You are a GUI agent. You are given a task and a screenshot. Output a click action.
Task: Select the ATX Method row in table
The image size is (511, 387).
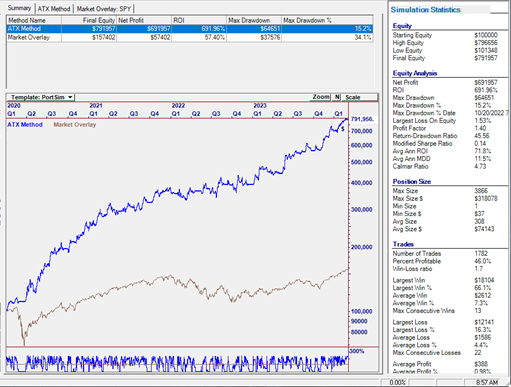(x=189, y=29)
